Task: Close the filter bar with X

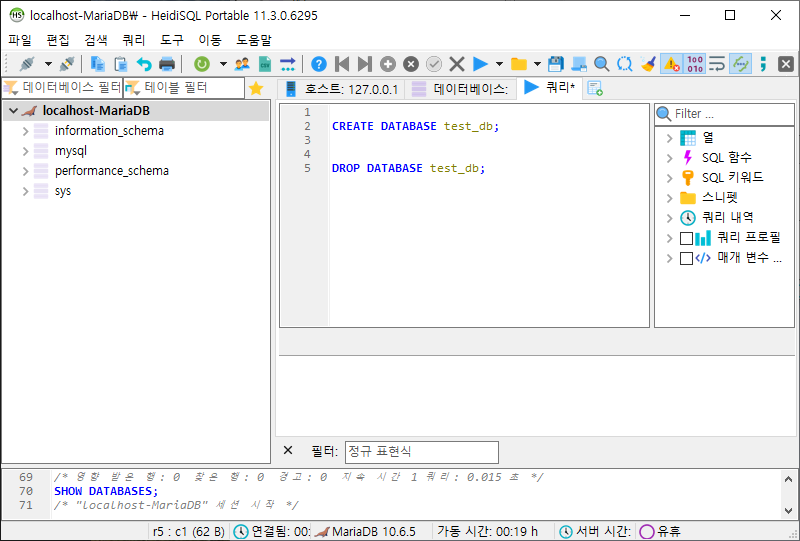Action: pyautogui.click(x=288, y=450)
